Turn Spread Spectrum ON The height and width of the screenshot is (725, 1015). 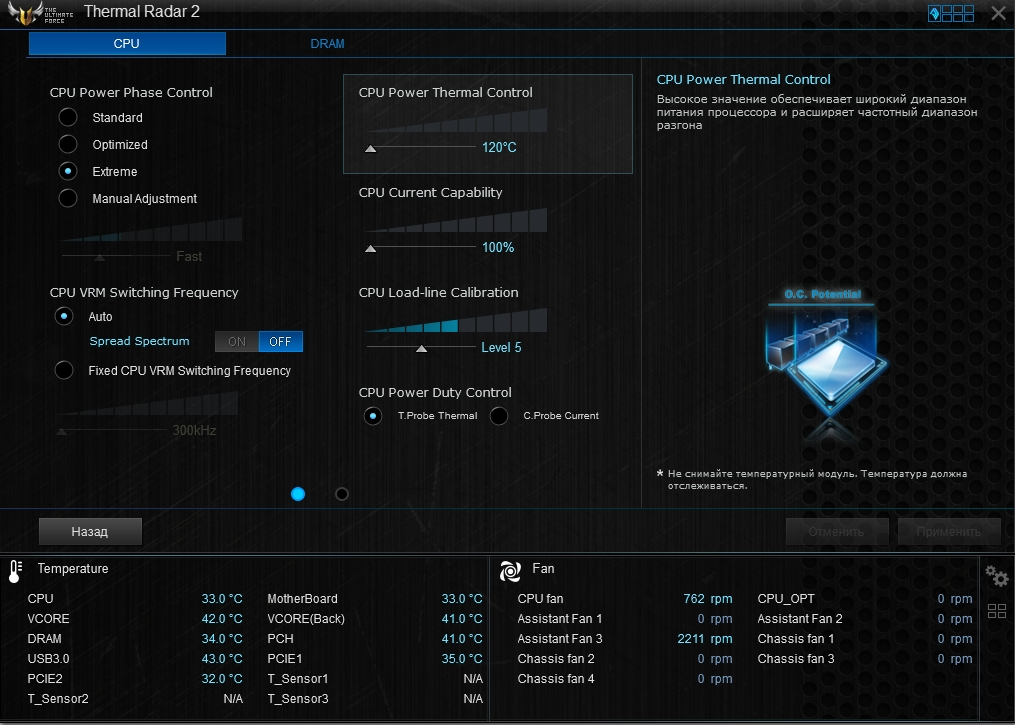[237, 341]
